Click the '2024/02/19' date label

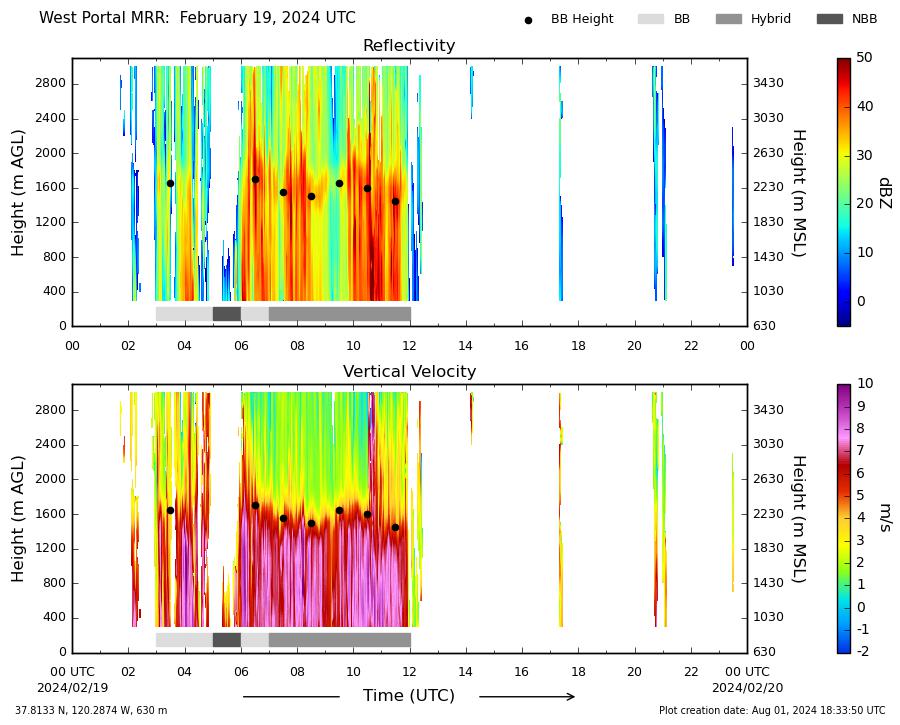click(72, 688)
